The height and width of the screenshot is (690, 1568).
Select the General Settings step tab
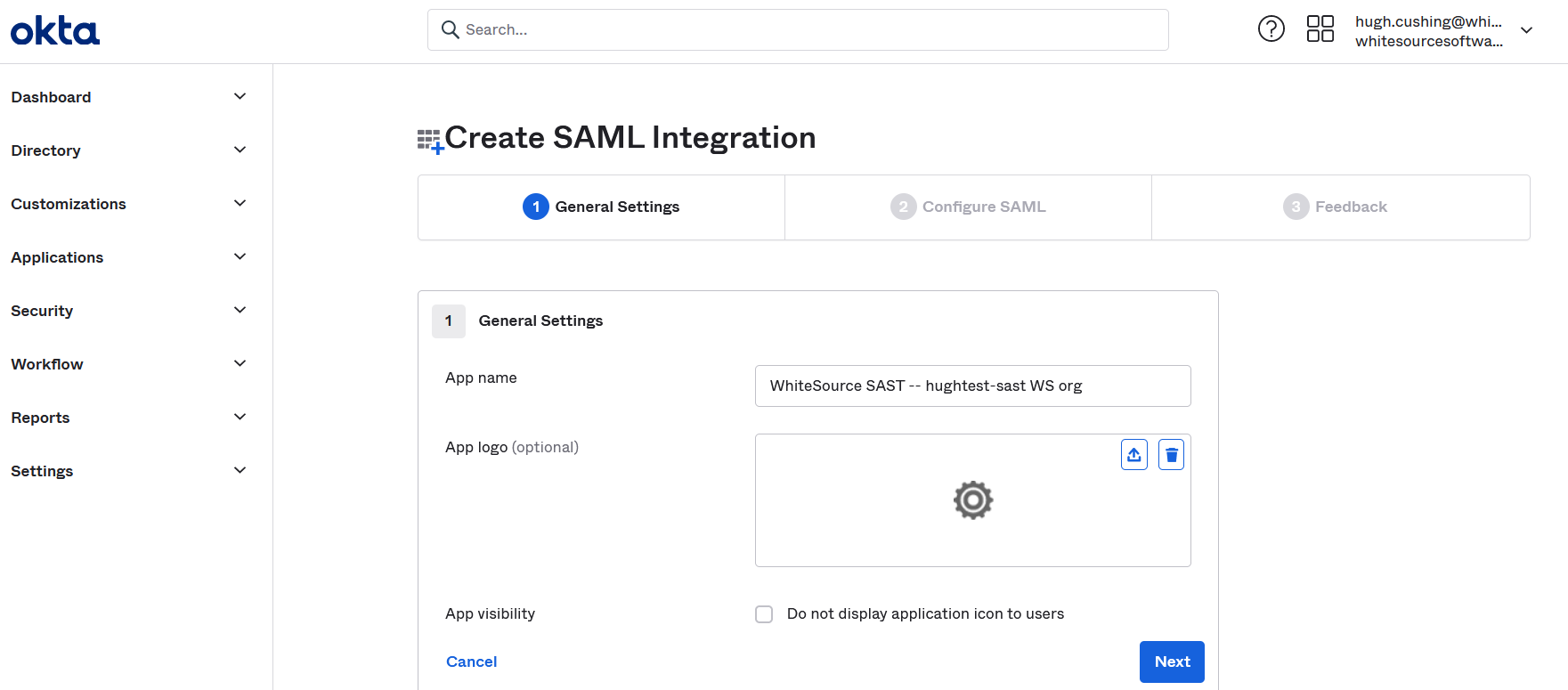(x=601, y=207)
